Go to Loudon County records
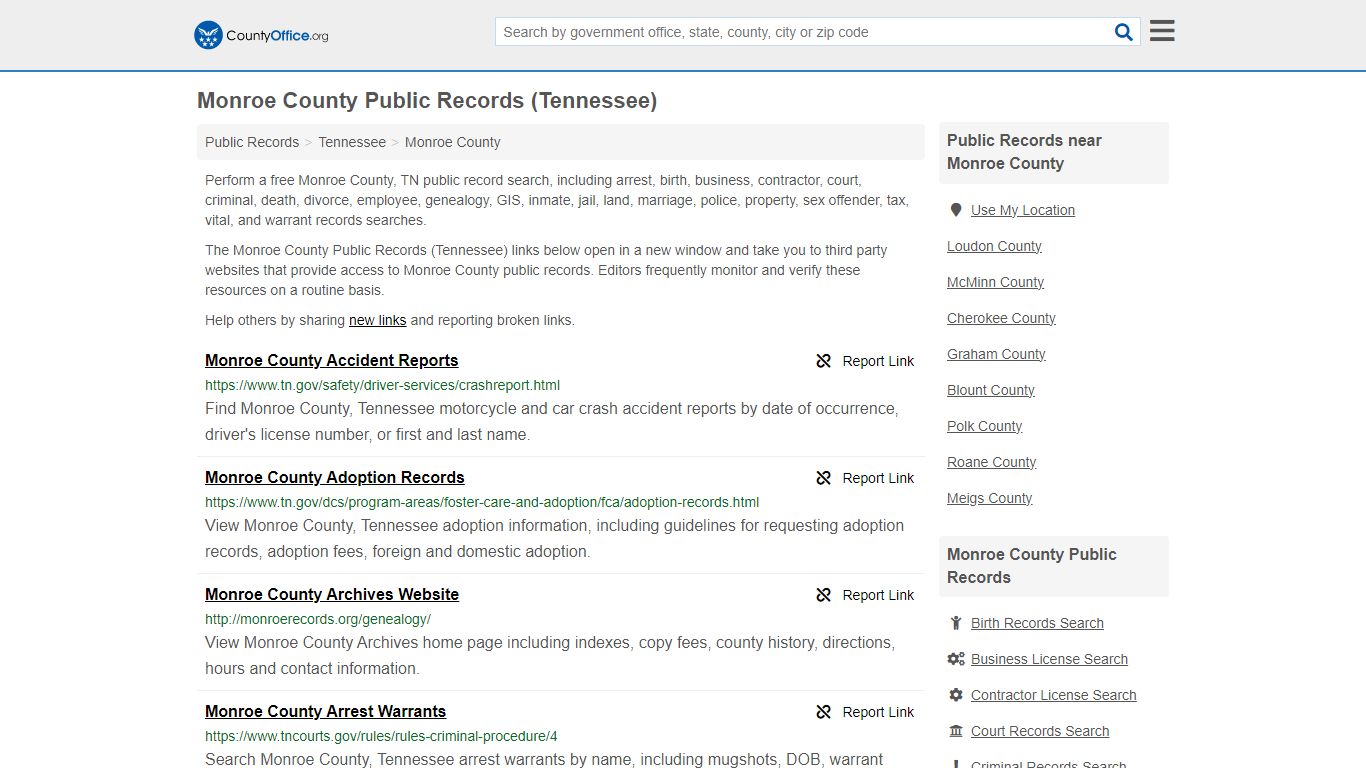This screenshot has width=1366, height=768. (x=994, y=246)
